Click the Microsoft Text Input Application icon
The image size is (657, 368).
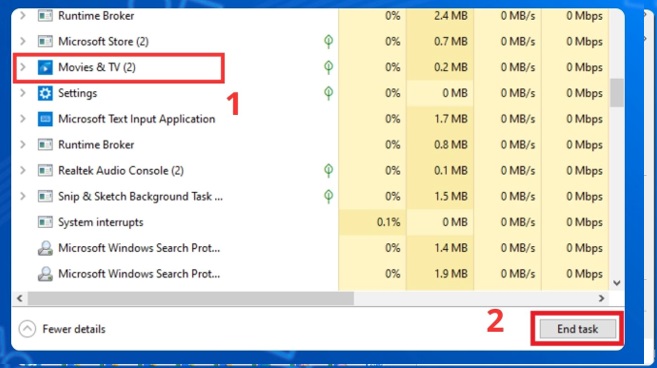click(x=45, y=119)
